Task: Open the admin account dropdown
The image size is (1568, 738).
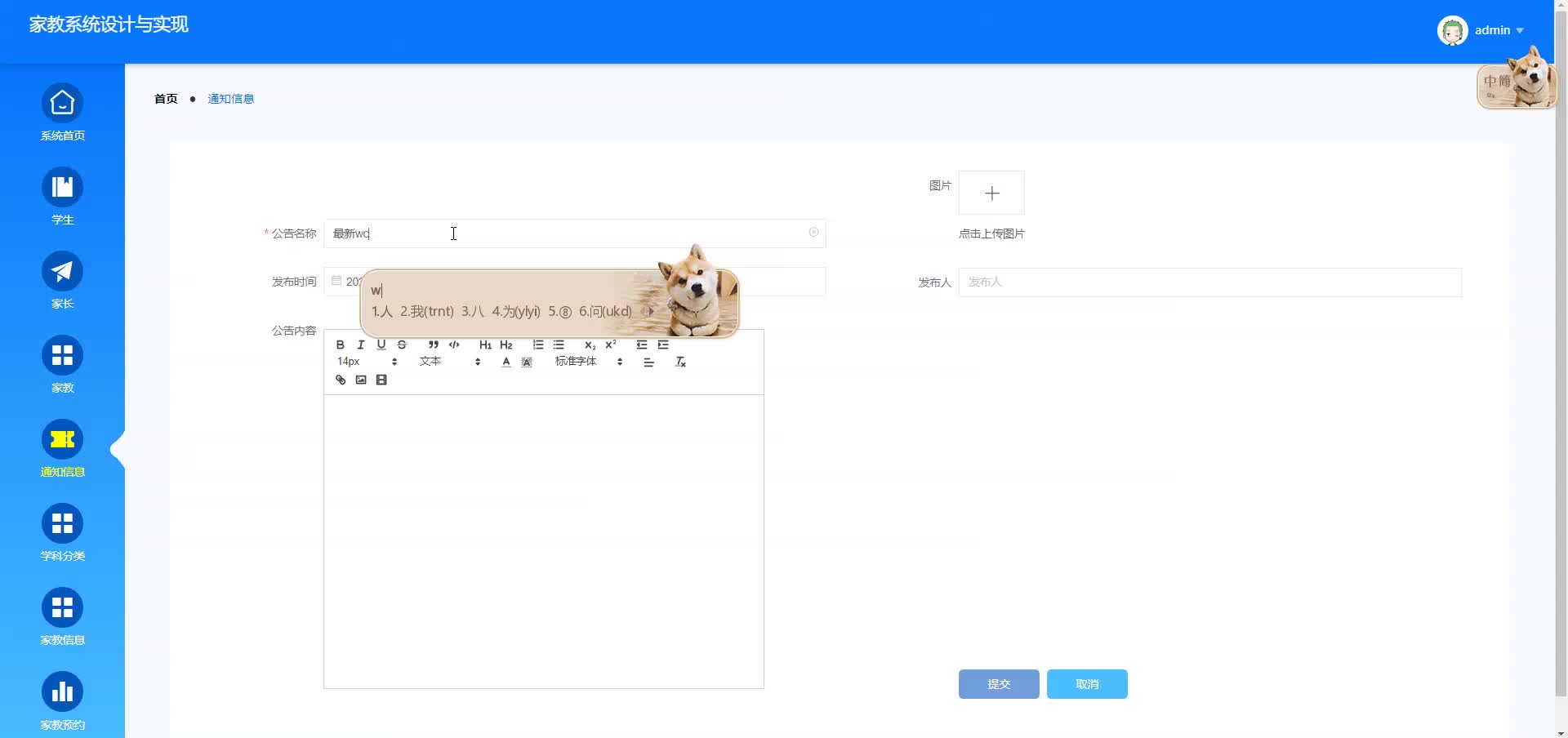Action: pyautogui.click(x=1497, y=30)
